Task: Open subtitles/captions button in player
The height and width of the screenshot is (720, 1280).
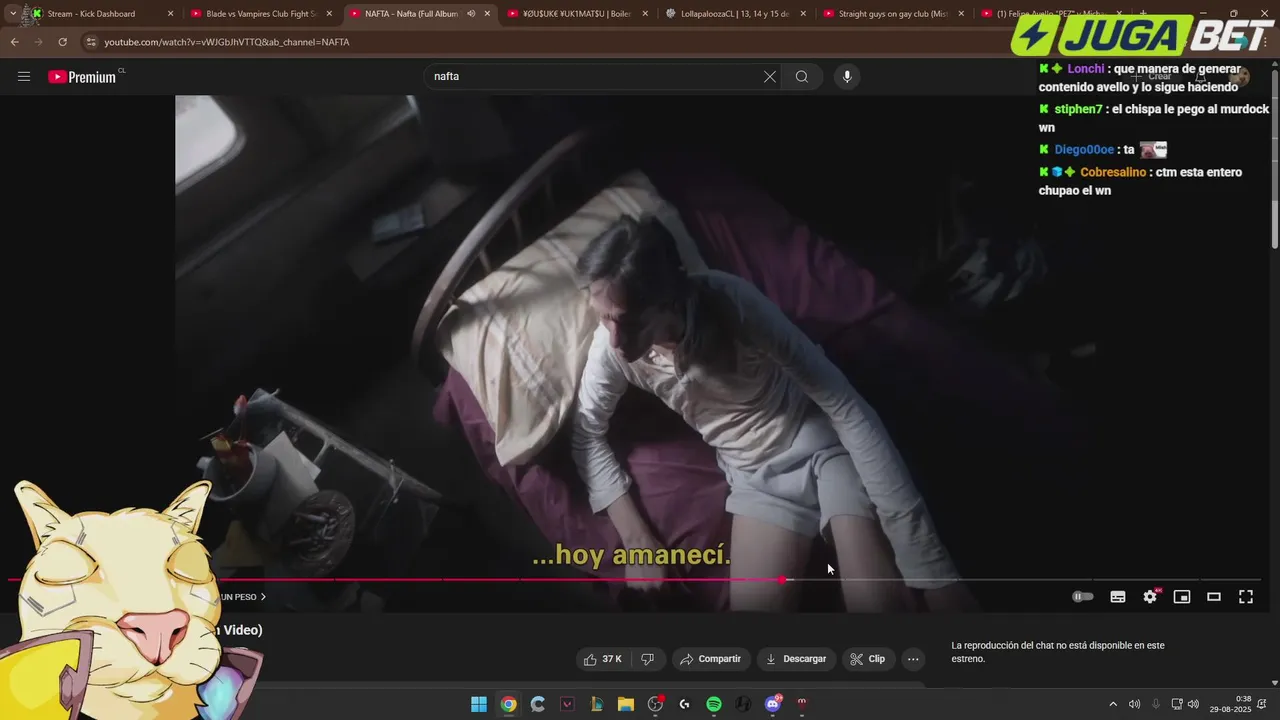Action: 1118,597
